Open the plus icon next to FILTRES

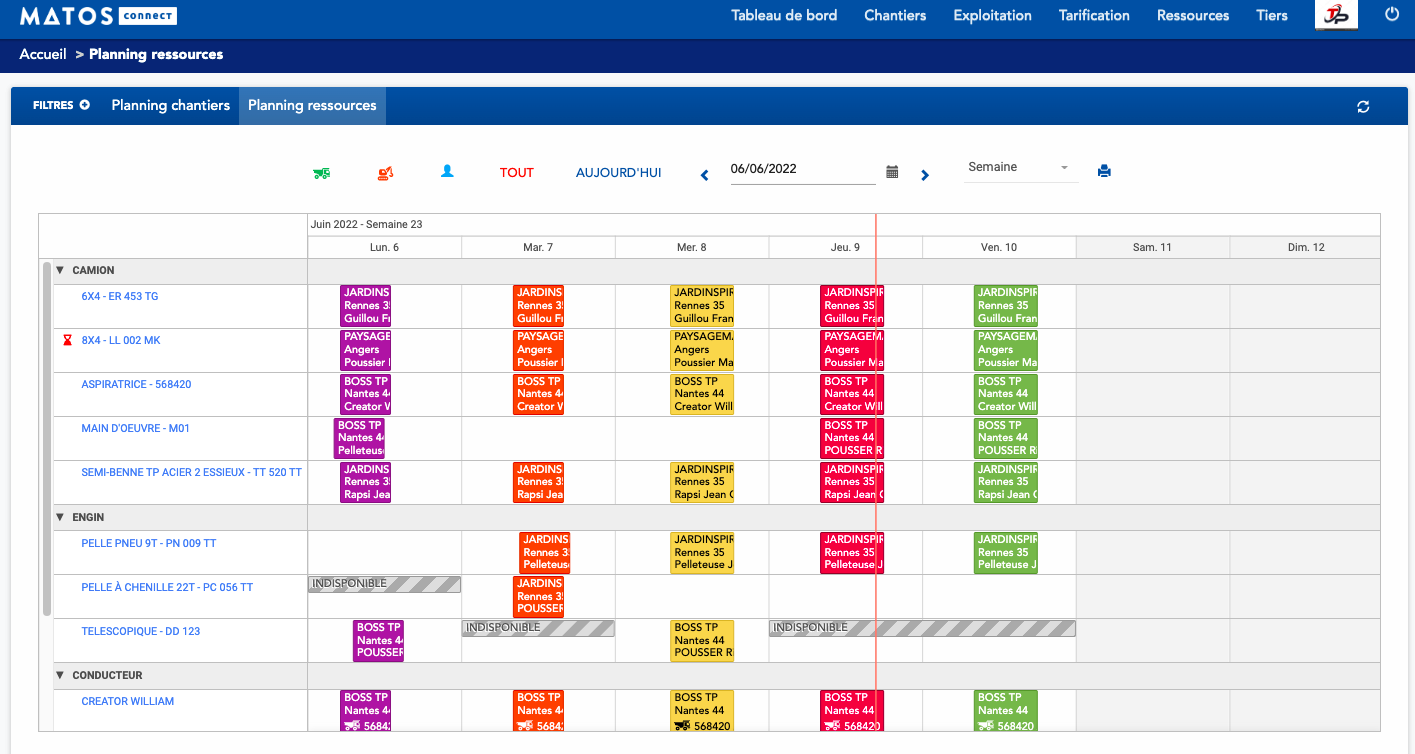tap(85, 105)
